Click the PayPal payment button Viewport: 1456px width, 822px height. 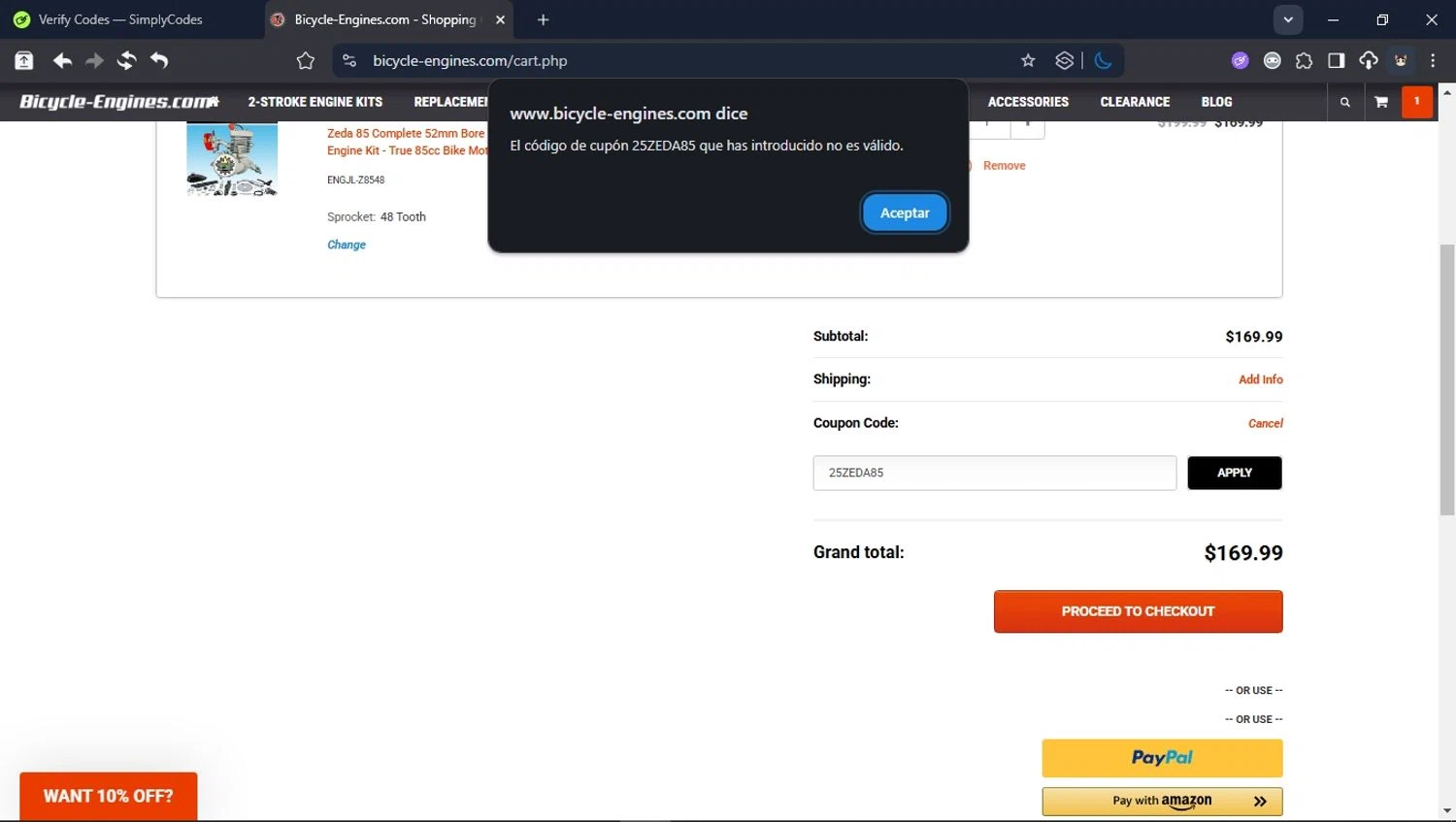click(x=1162, y=758)
